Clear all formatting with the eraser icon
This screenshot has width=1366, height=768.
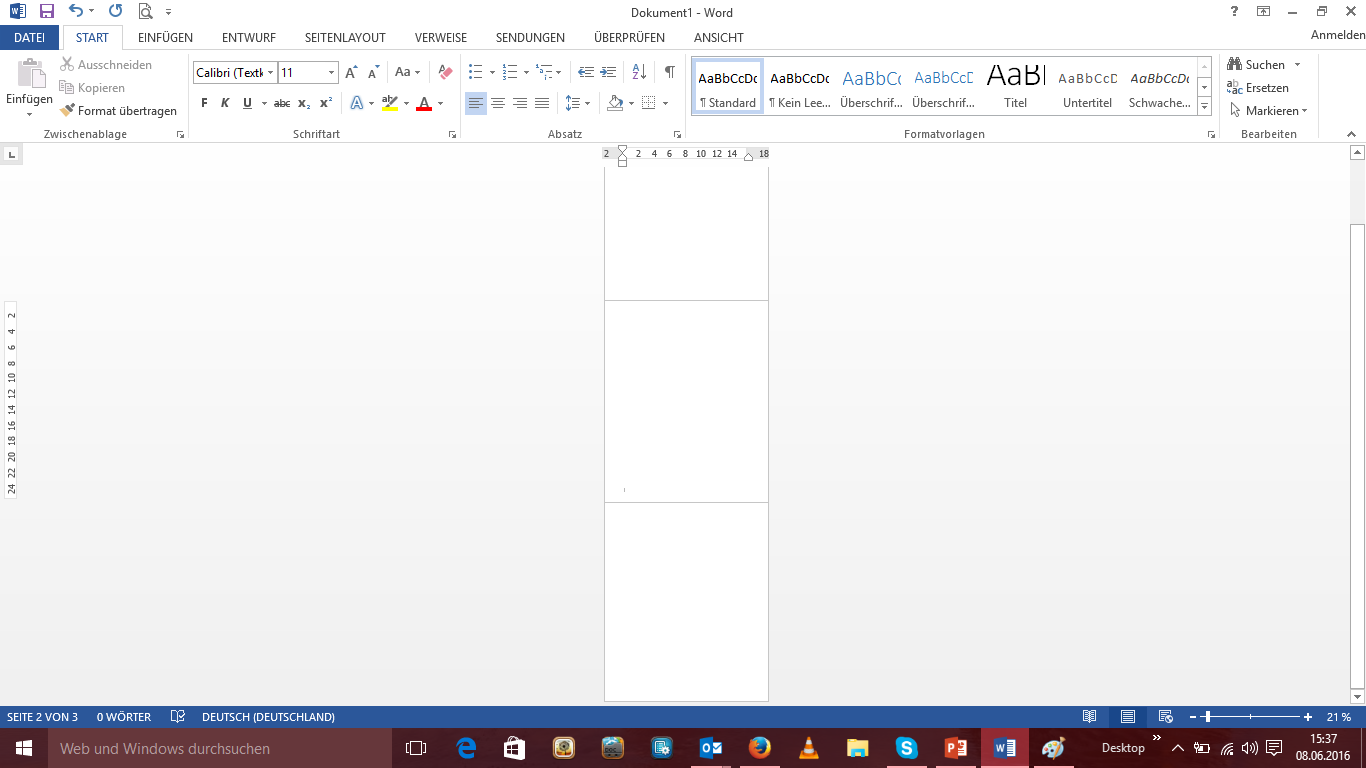[x=446, y=73]
